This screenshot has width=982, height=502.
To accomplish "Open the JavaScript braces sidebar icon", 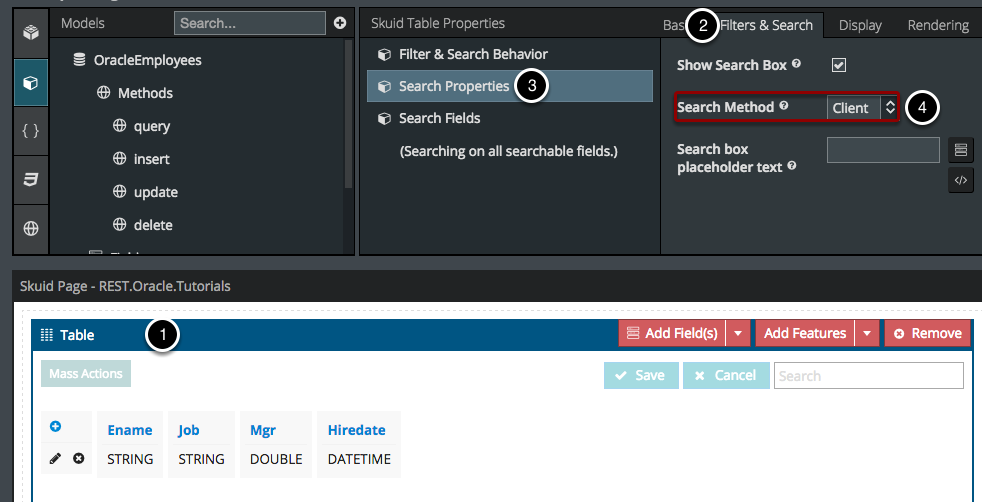I will click(31, 131).
